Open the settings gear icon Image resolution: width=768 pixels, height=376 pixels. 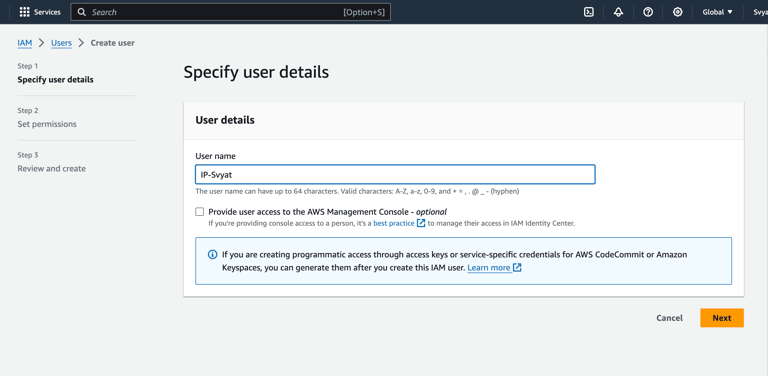point(677,12)
